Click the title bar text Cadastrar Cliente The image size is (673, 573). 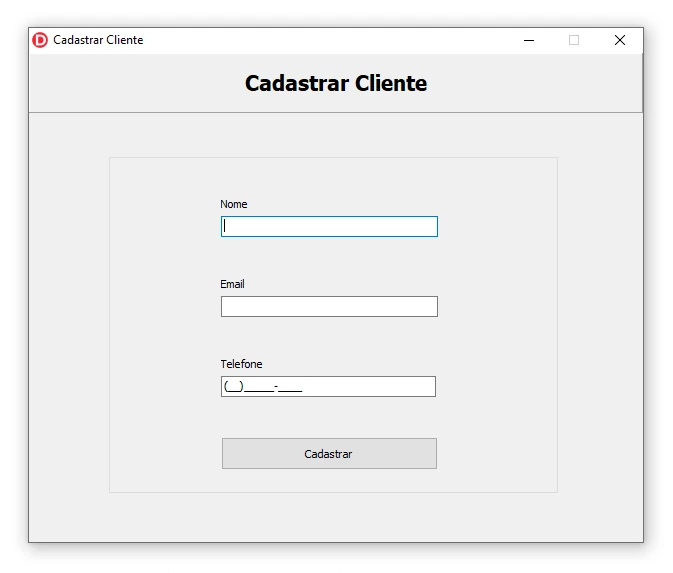coord(98,40)
